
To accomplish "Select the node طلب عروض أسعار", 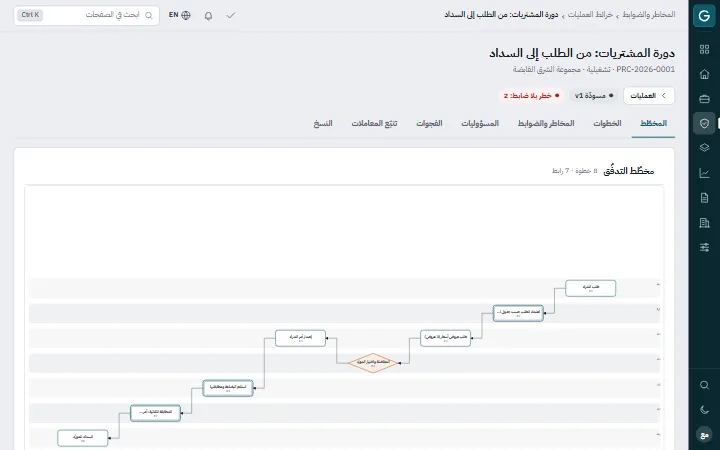I will (x=445, y=338).
